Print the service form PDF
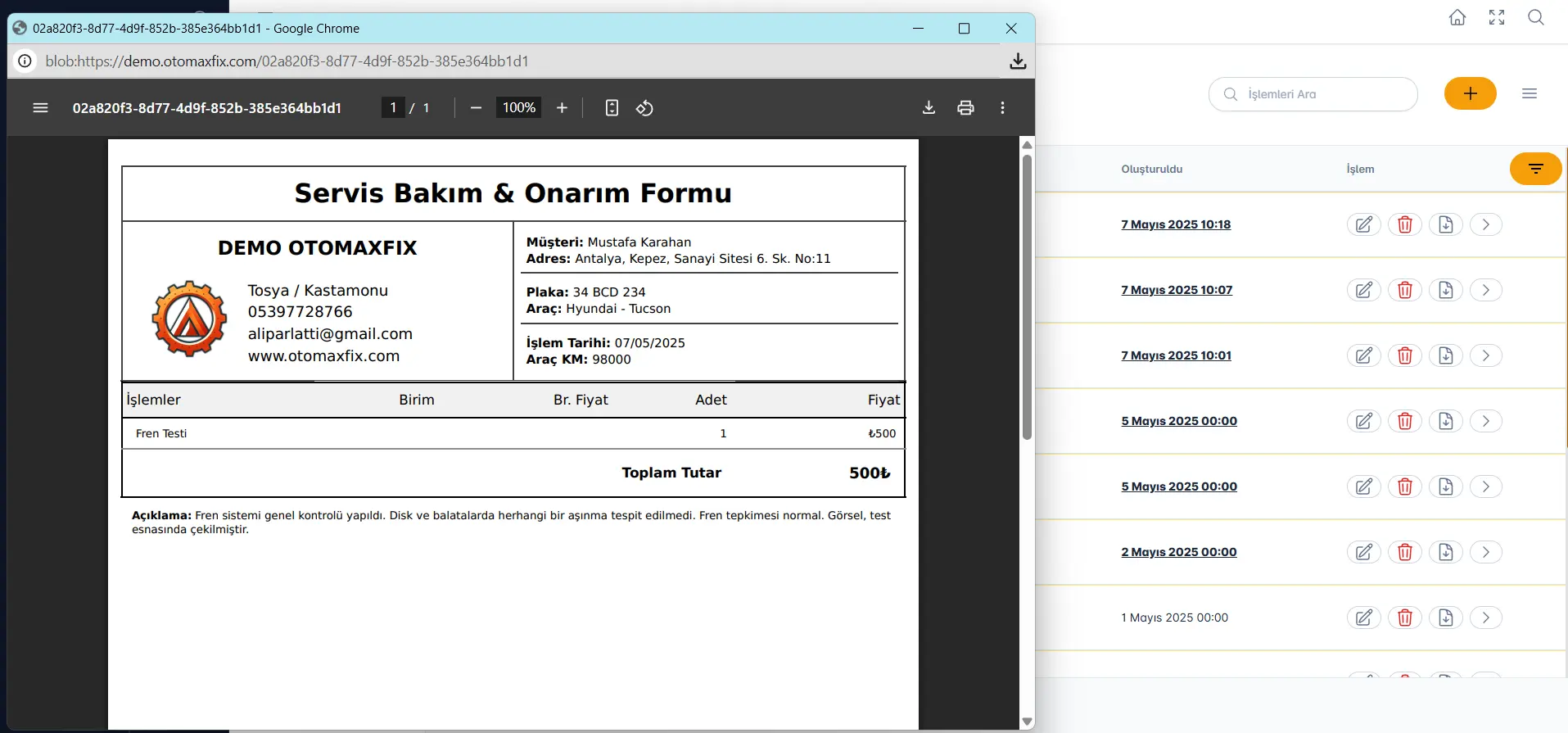 point(965,108)
